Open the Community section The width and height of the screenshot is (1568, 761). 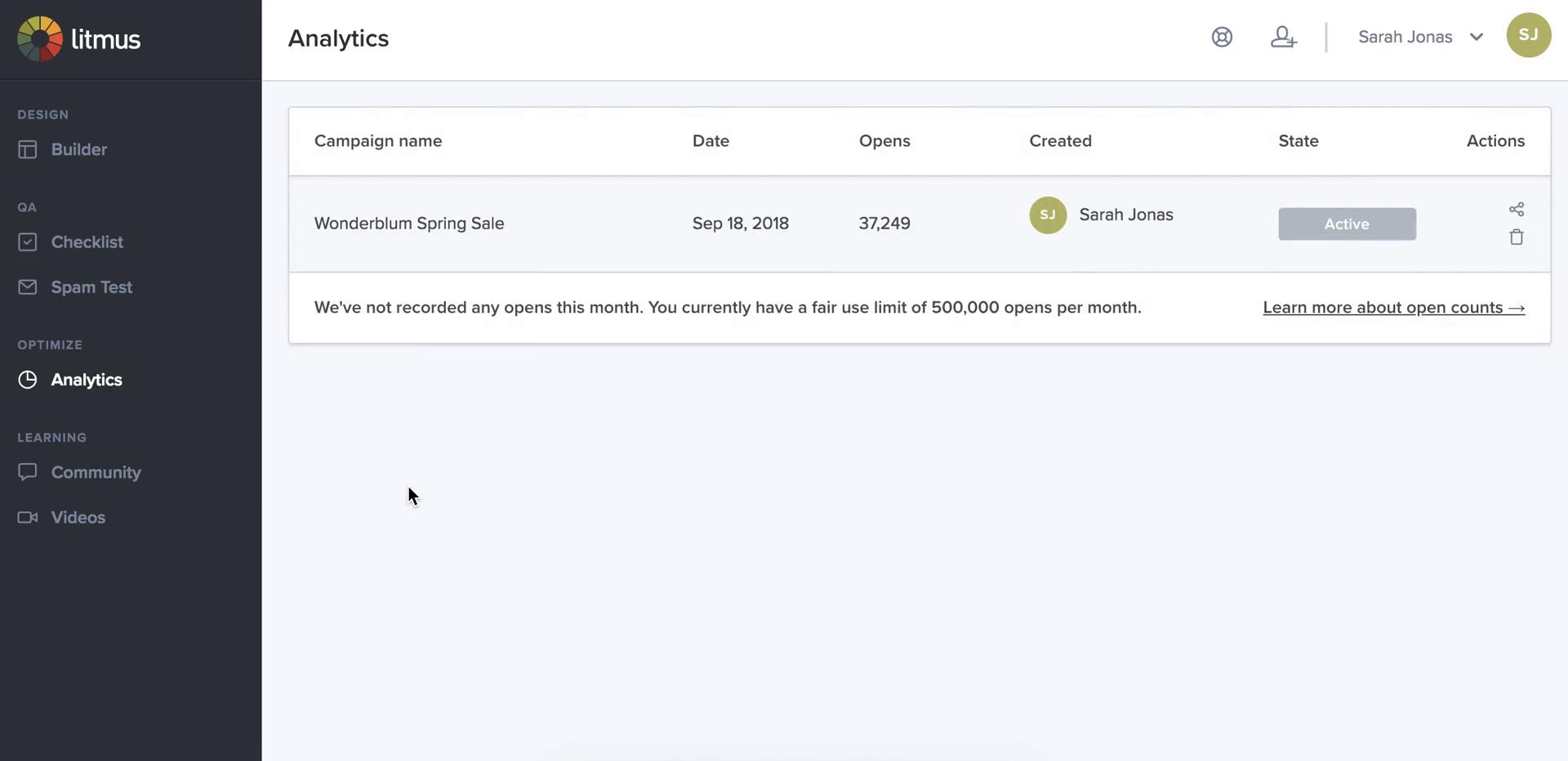point(96,472)
